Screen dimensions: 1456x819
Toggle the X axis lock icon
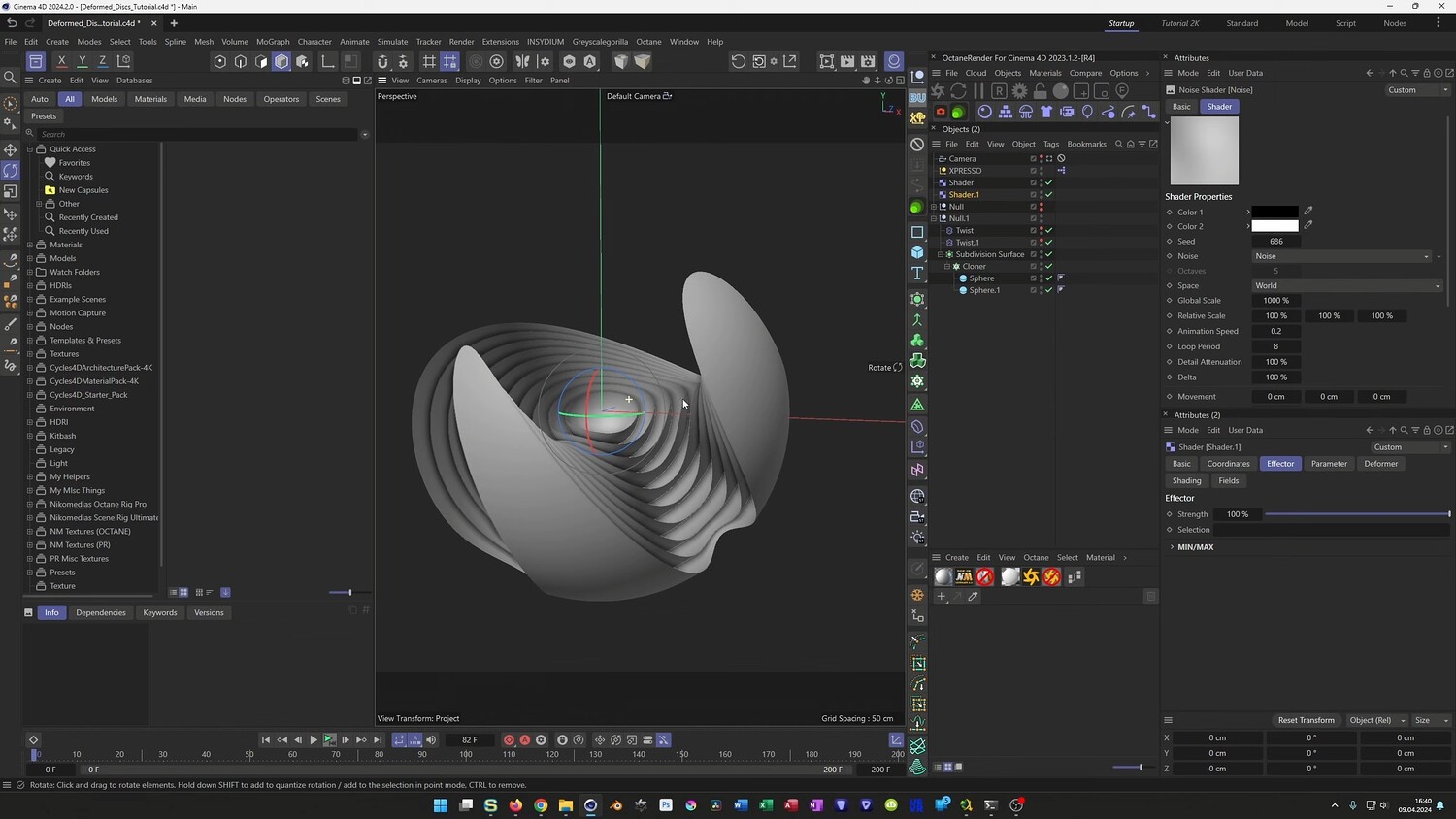(61, 61)
